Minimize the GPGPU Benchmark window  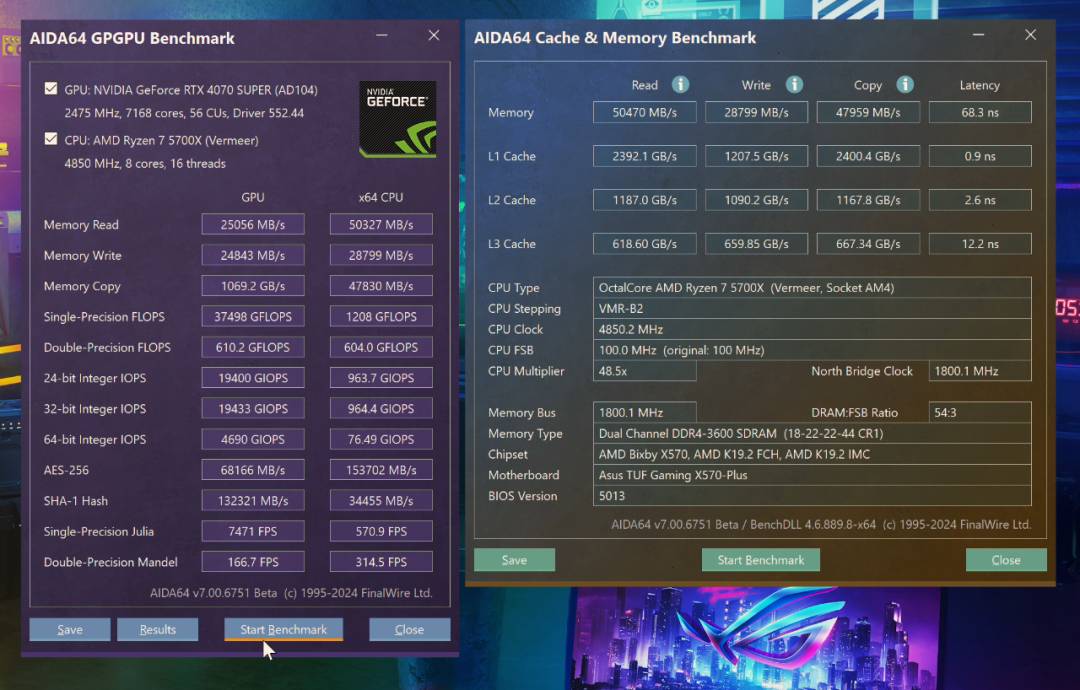[x=382, y=35]
